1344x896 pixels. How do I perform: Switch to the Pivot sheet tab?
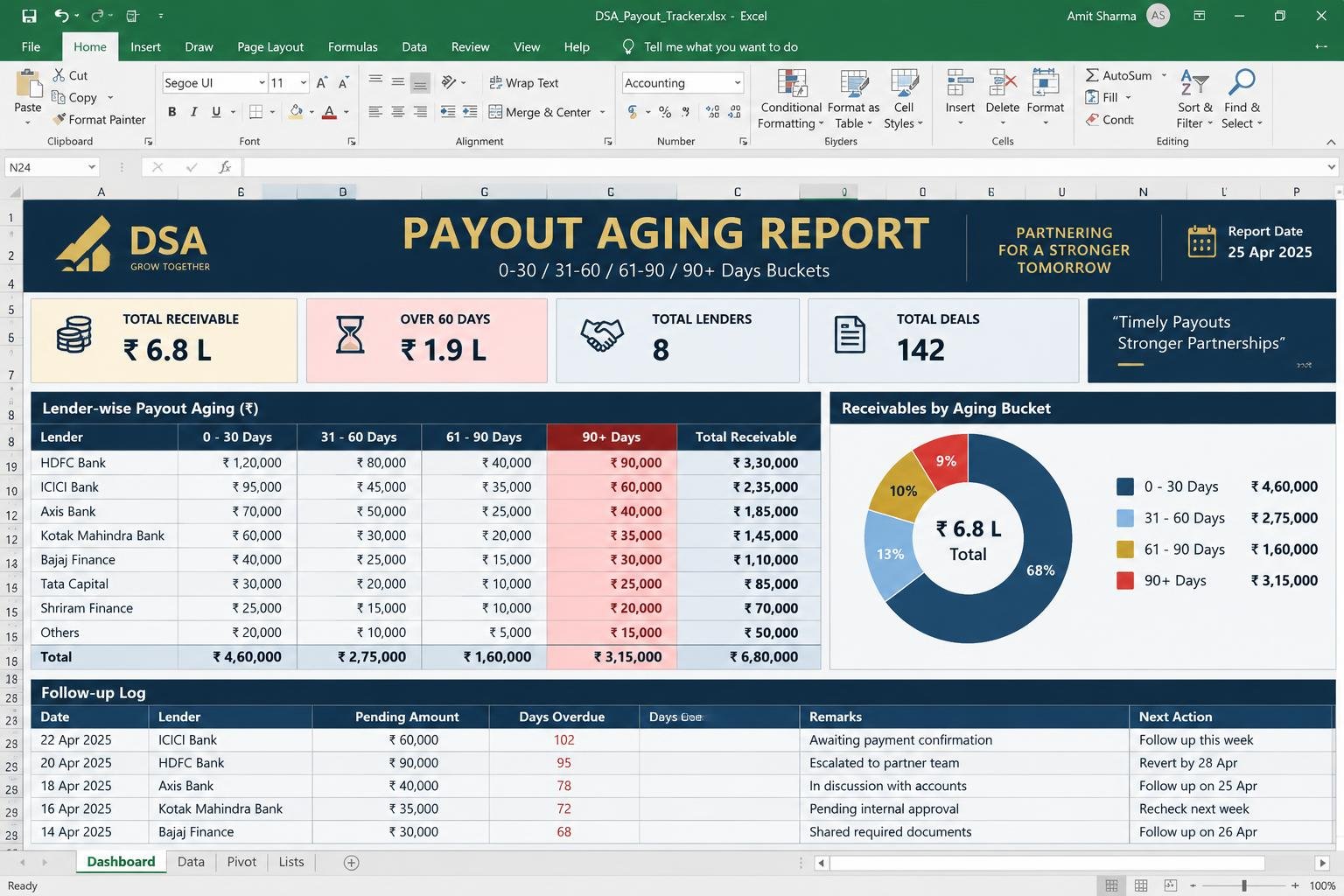(x=241, y=862)
